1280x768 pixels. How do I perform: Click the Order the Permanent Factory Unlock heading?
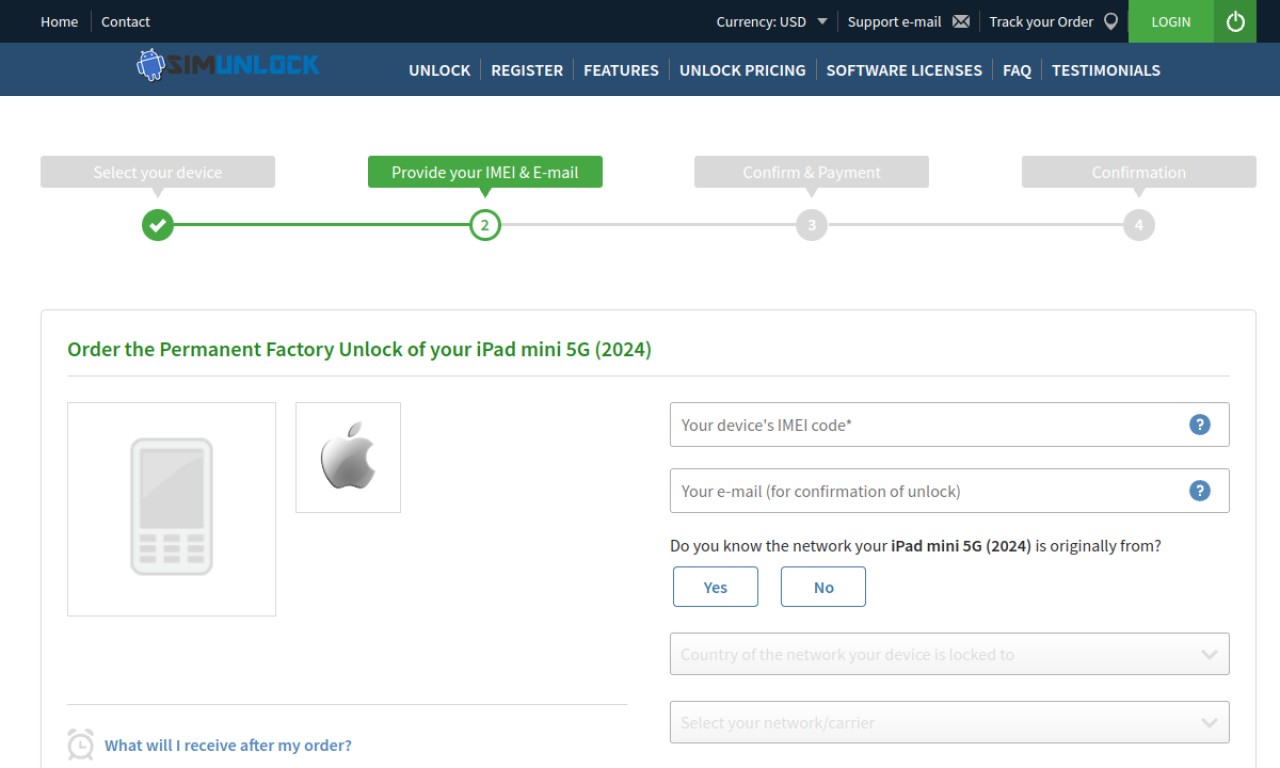(359, 349)
